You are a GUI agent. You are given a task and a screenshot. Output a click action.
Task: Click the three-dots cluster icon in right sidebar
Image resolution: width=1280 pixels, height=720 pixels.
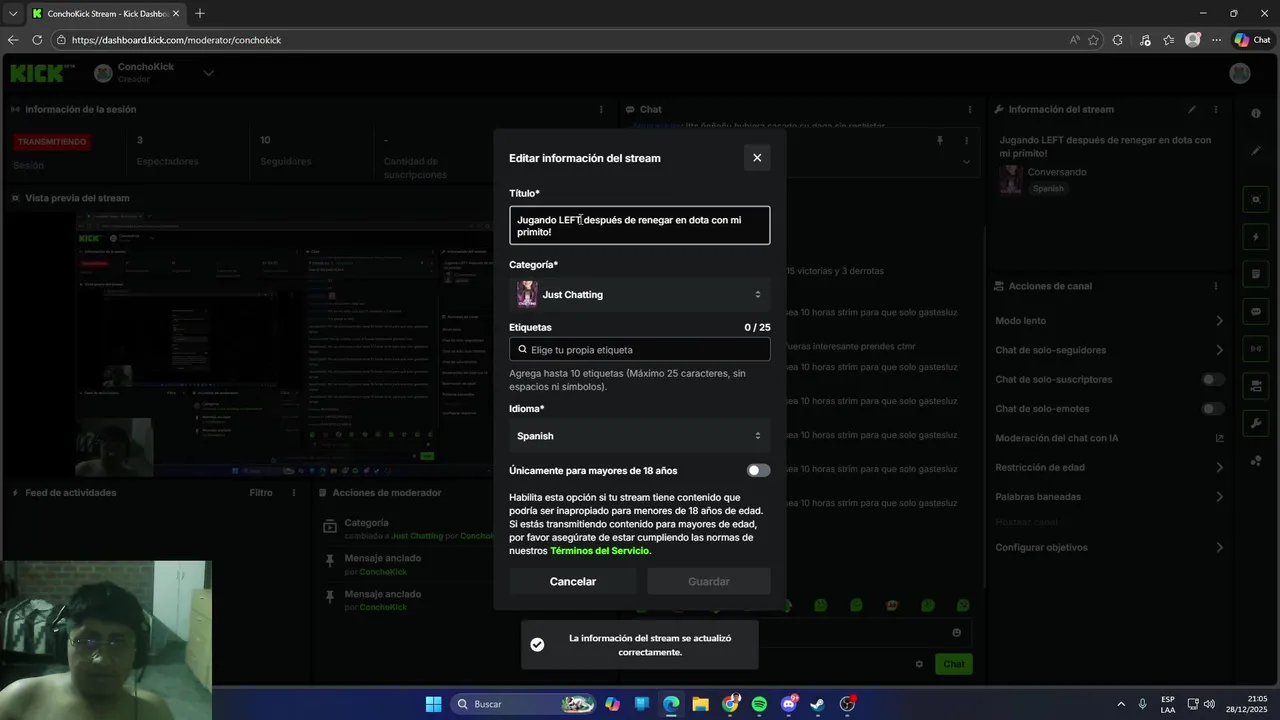[x=1256, y=460]
